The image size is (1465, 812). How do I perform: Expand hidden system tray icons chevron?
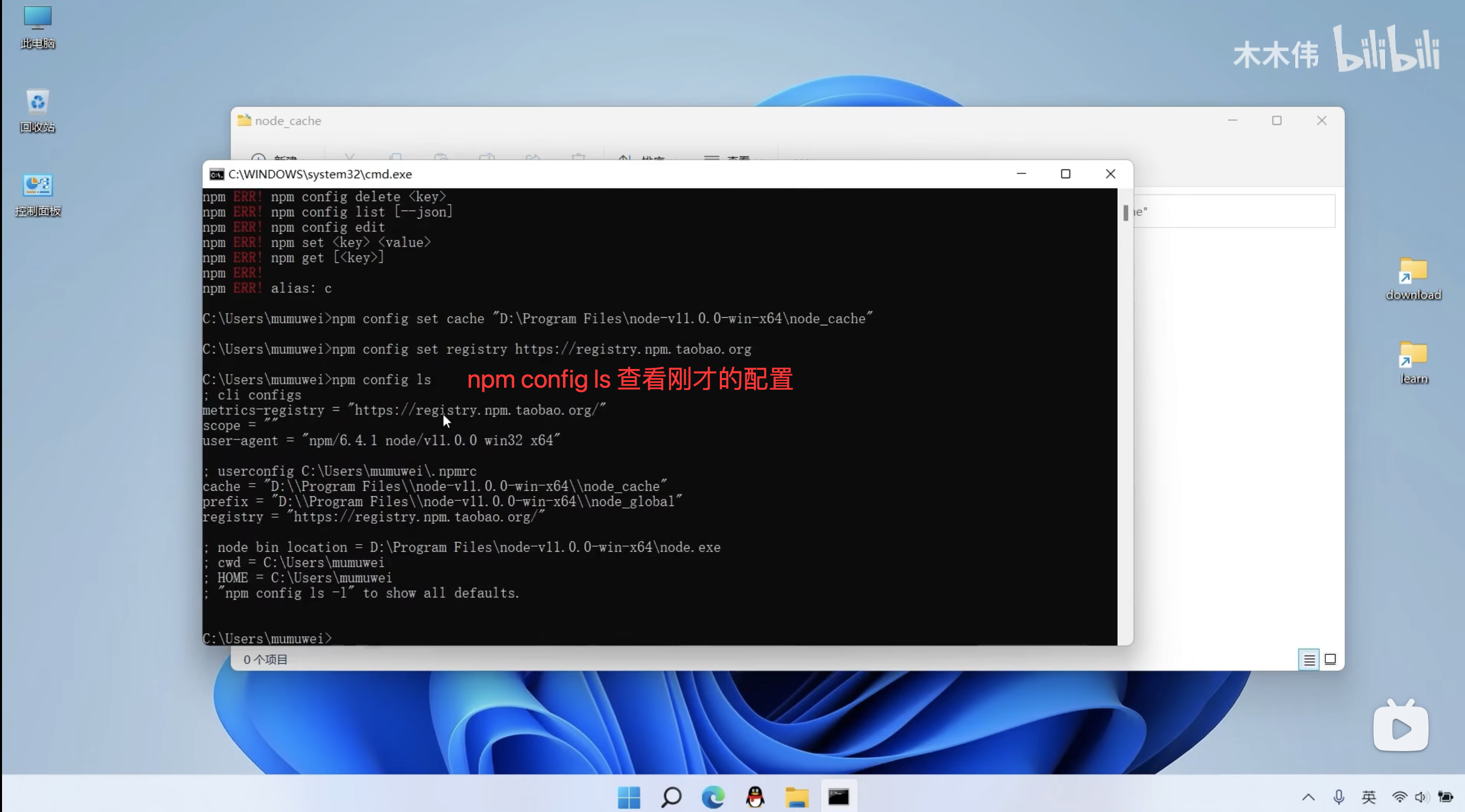(1308, 797)
